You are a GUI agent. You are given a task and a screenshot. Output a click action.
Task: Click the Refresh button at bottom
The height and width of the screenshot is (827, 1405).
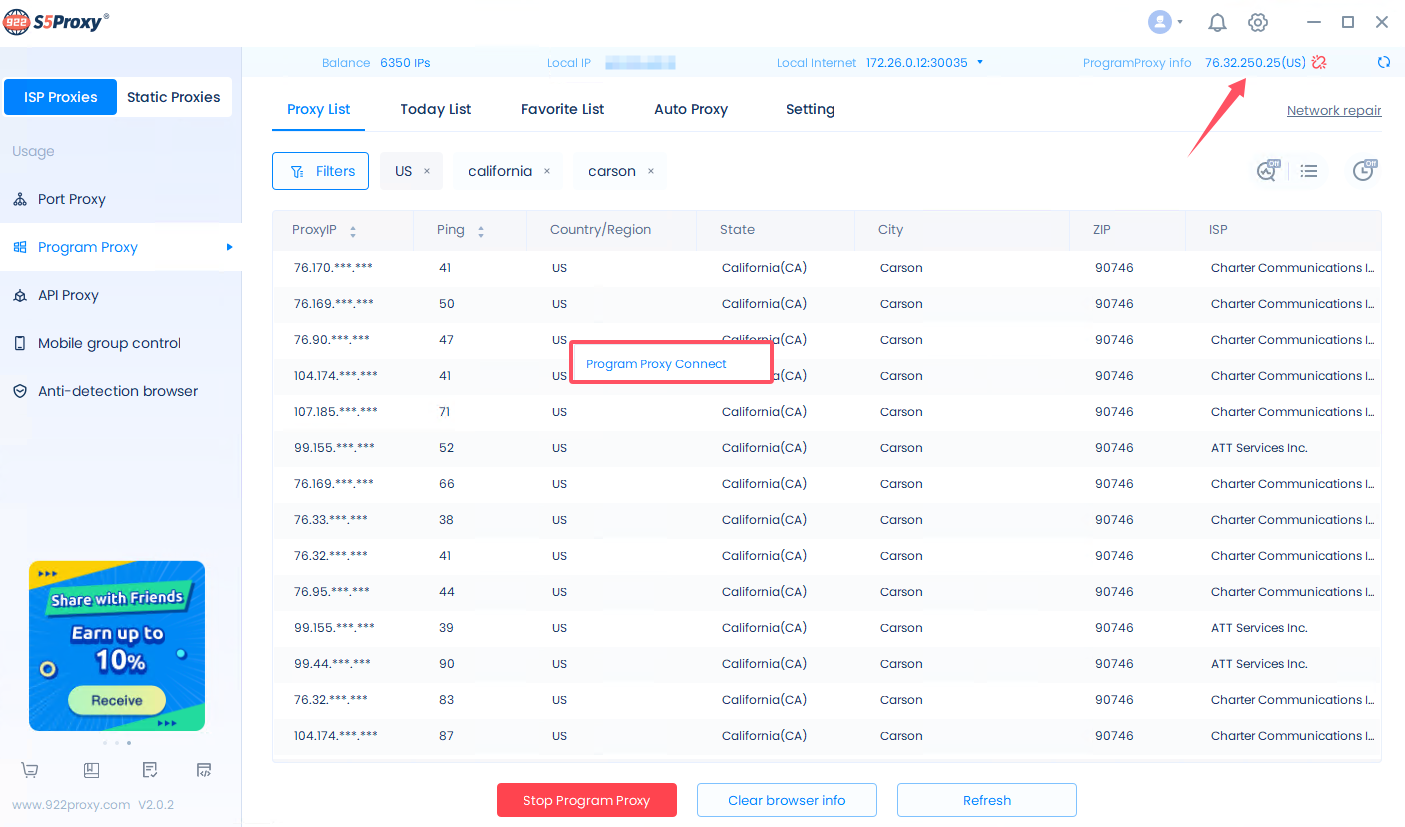tap(987, 800)
